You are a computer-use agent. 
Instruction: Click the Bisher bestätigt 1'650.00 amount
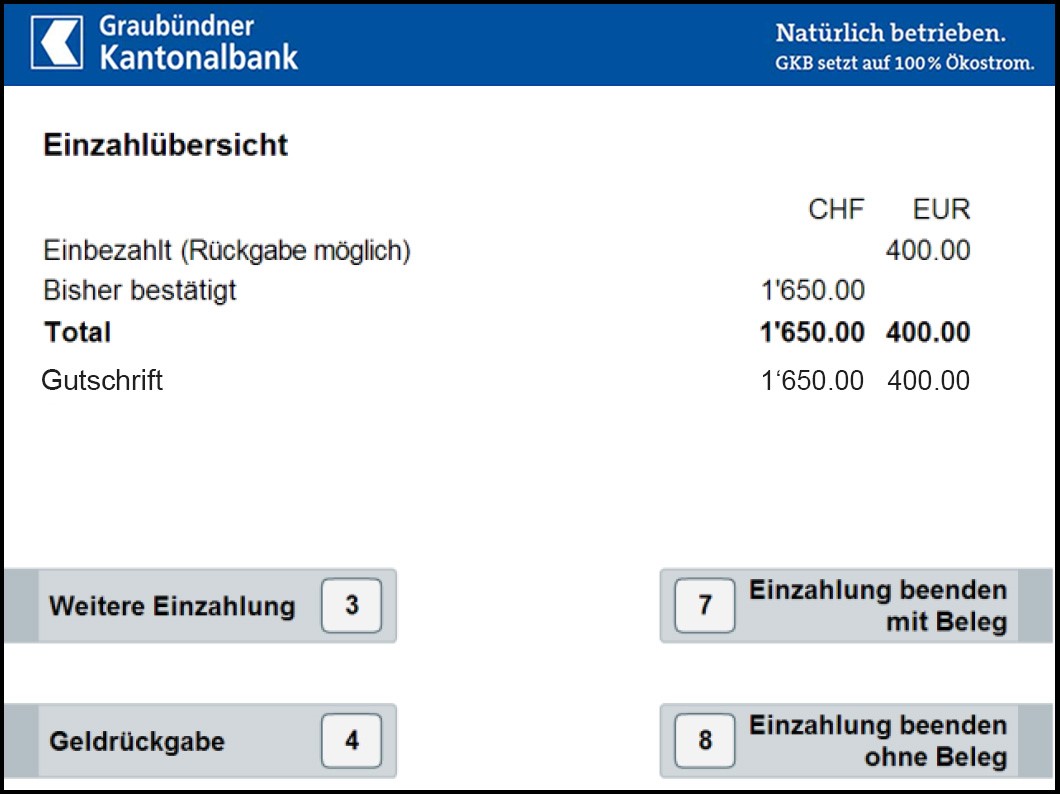click(x=813, y=291)
